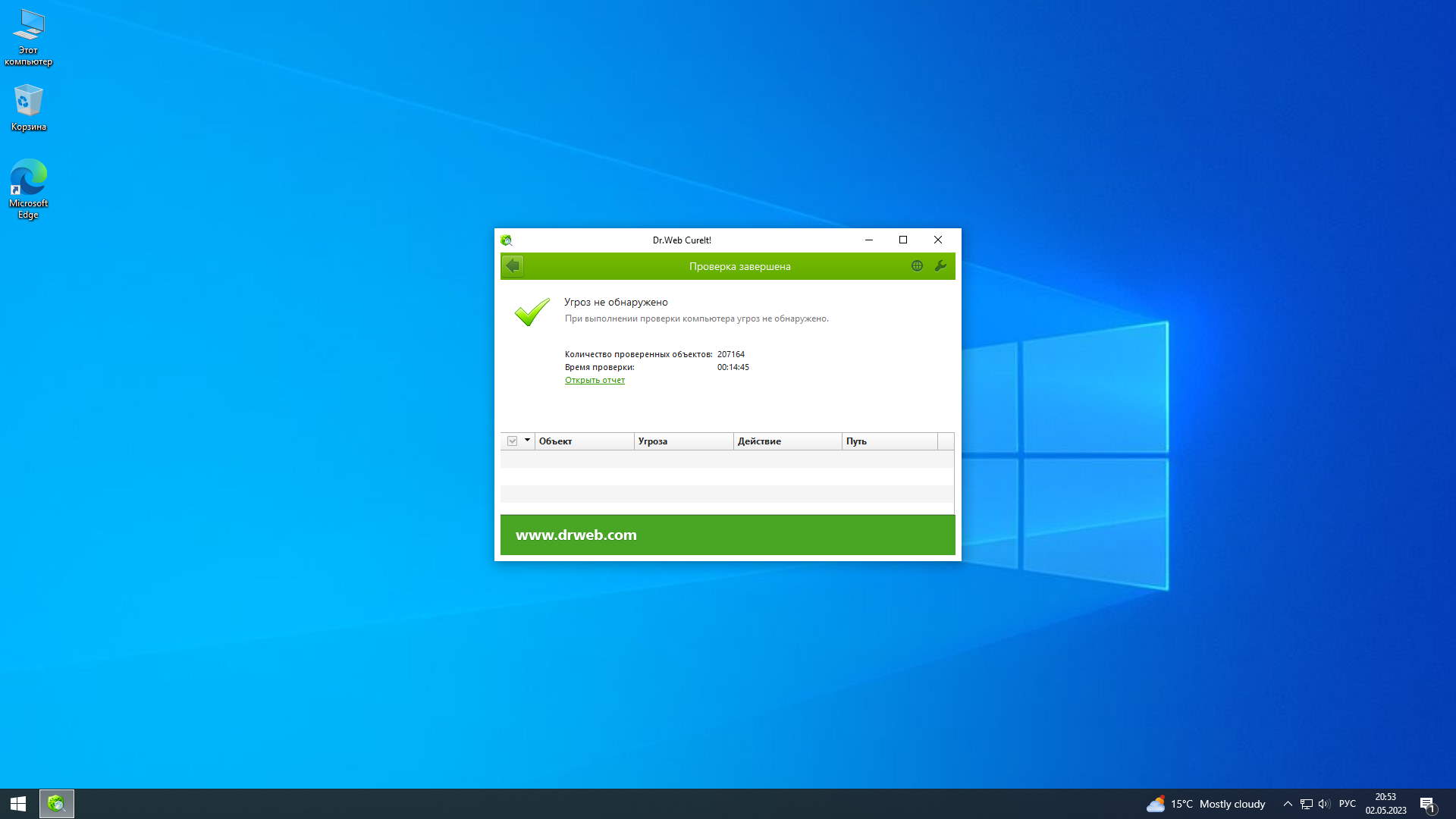Open the language globe icon
This screenshot has width=1456, height=819.
(917, 266)
